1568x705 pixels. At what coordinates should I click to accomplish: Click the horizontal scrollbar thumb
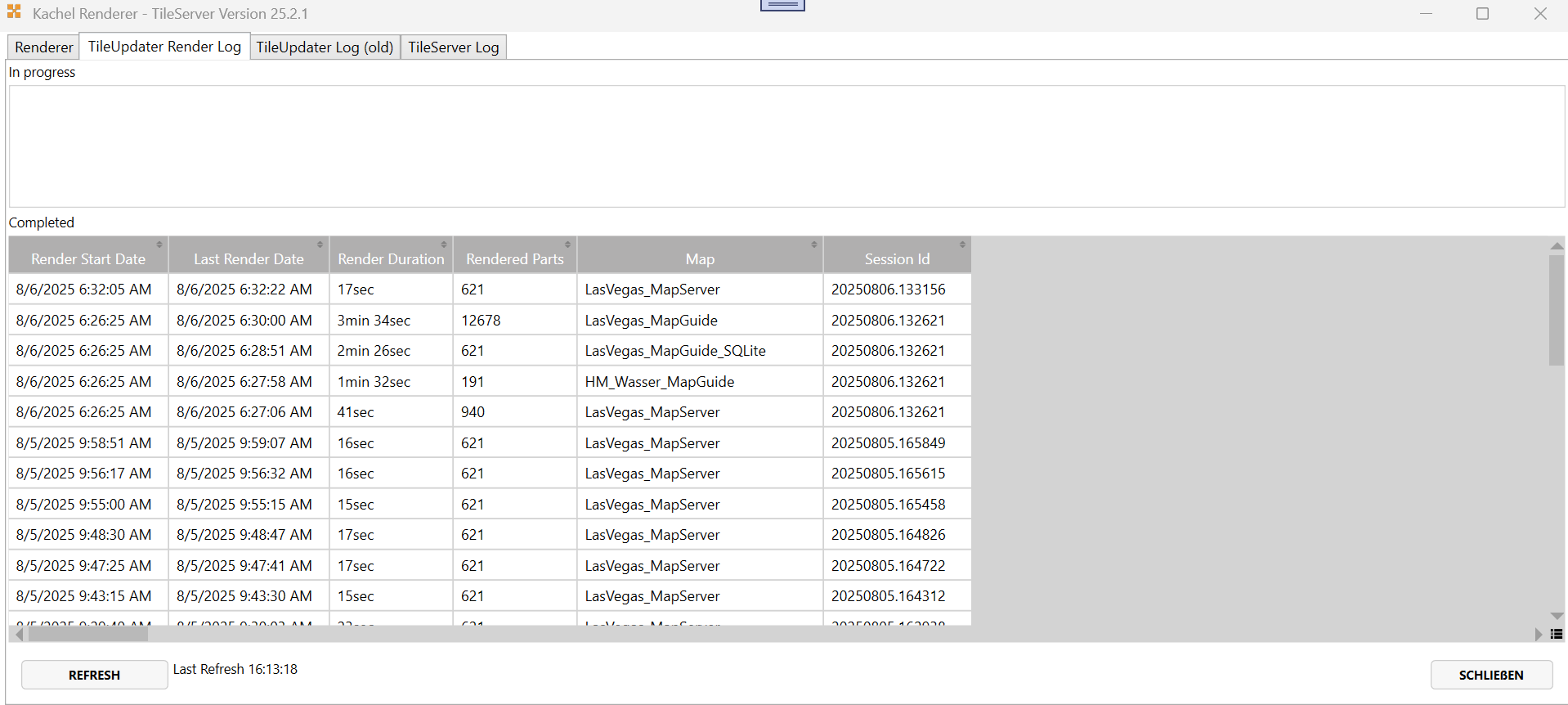(87, 634)
